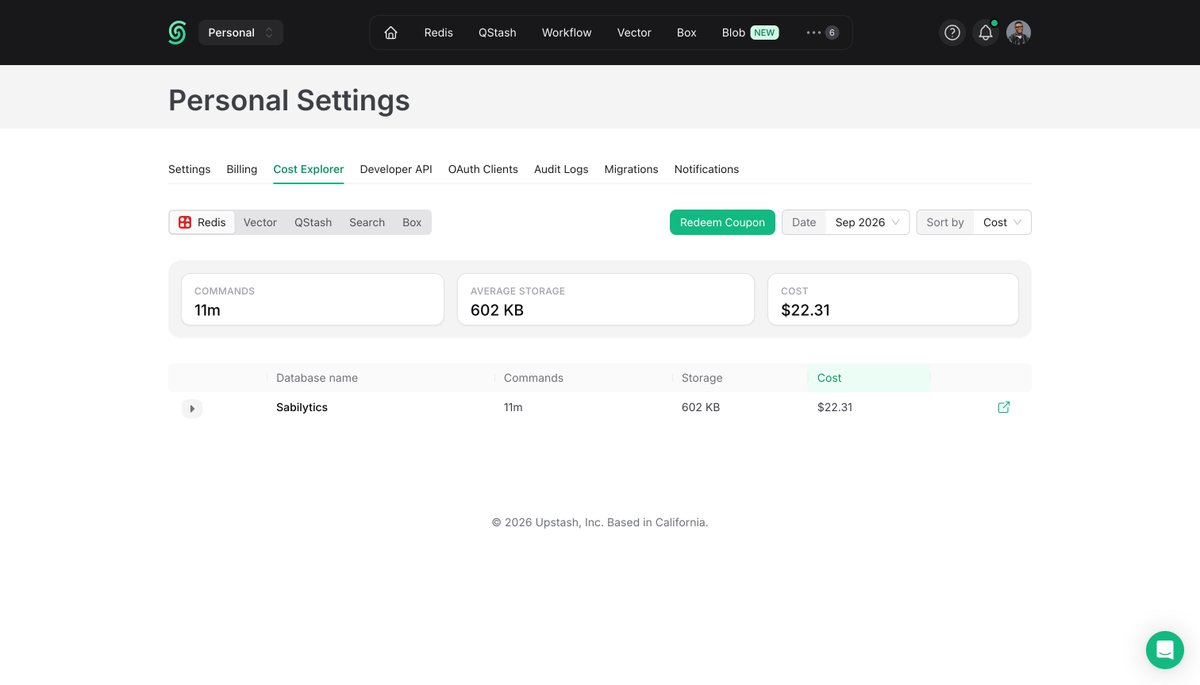Viewport: 1200px width, 685px height.
Task: Open Blob in the top navigation
Action: [749, 33]
